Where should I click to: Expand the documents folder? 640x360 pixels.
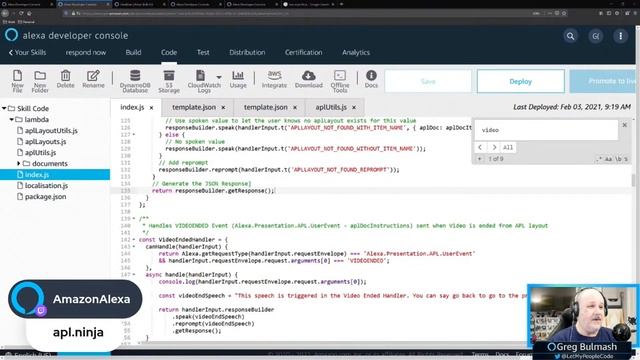18,163
